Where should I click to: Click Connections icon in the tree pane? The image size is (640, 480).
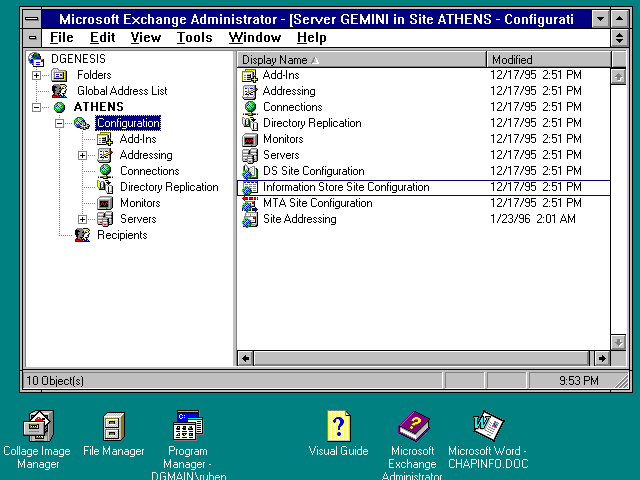click(105, 171)
